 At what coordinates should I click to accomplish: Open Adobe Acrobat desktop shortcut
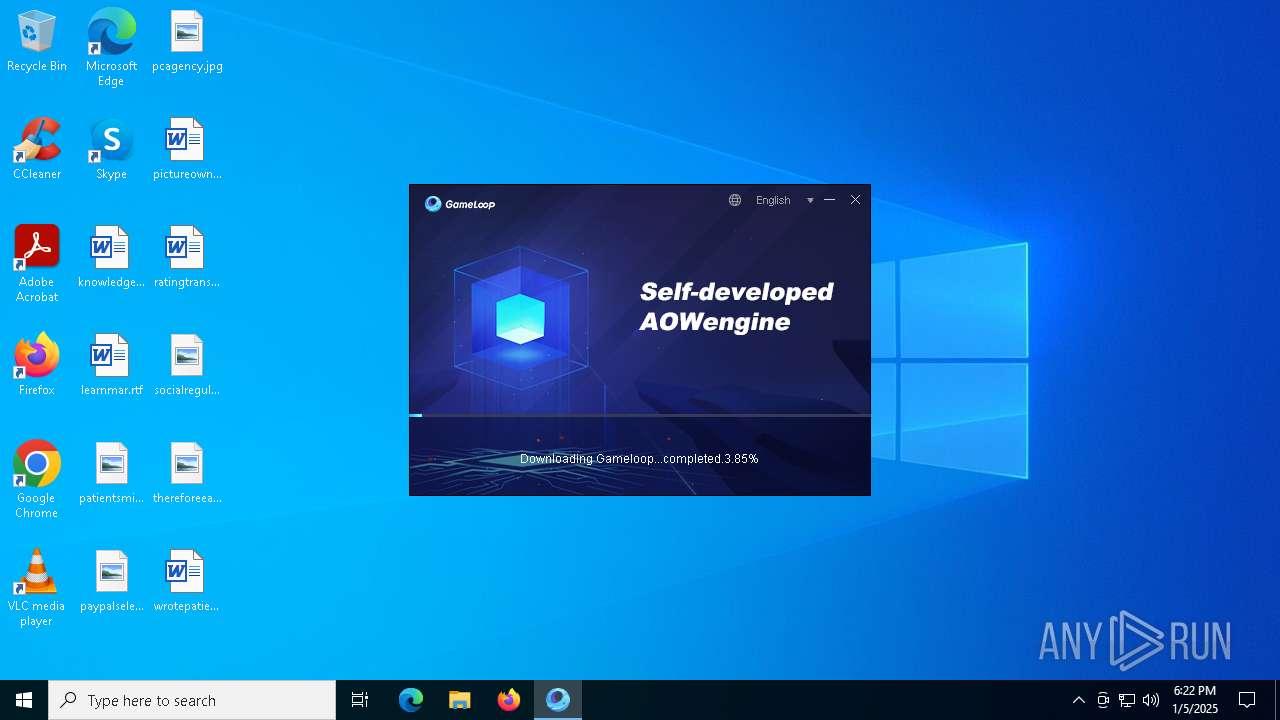pyautogui.click(x=37, y=264)
